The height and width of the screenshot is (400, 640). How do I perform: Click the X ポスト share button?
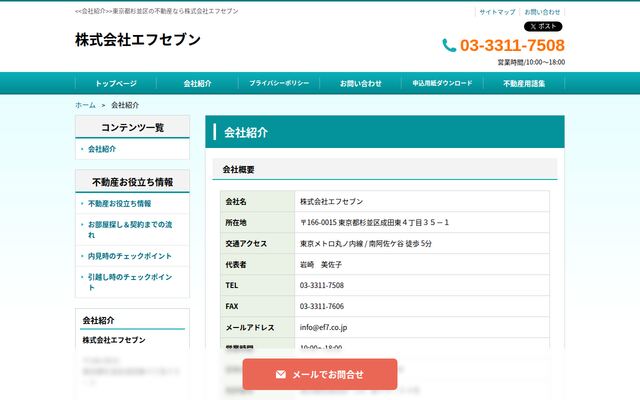543,27
